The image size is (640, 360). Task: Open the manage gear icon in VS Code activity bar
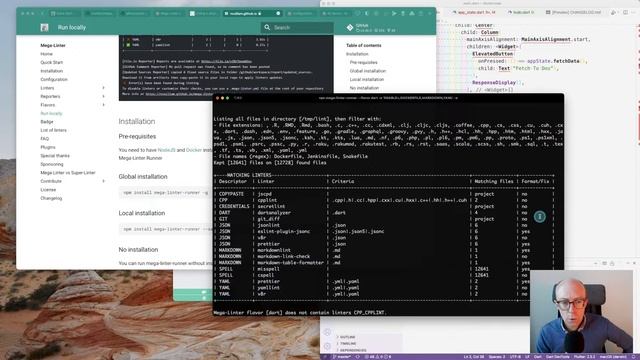pos(327,346)
